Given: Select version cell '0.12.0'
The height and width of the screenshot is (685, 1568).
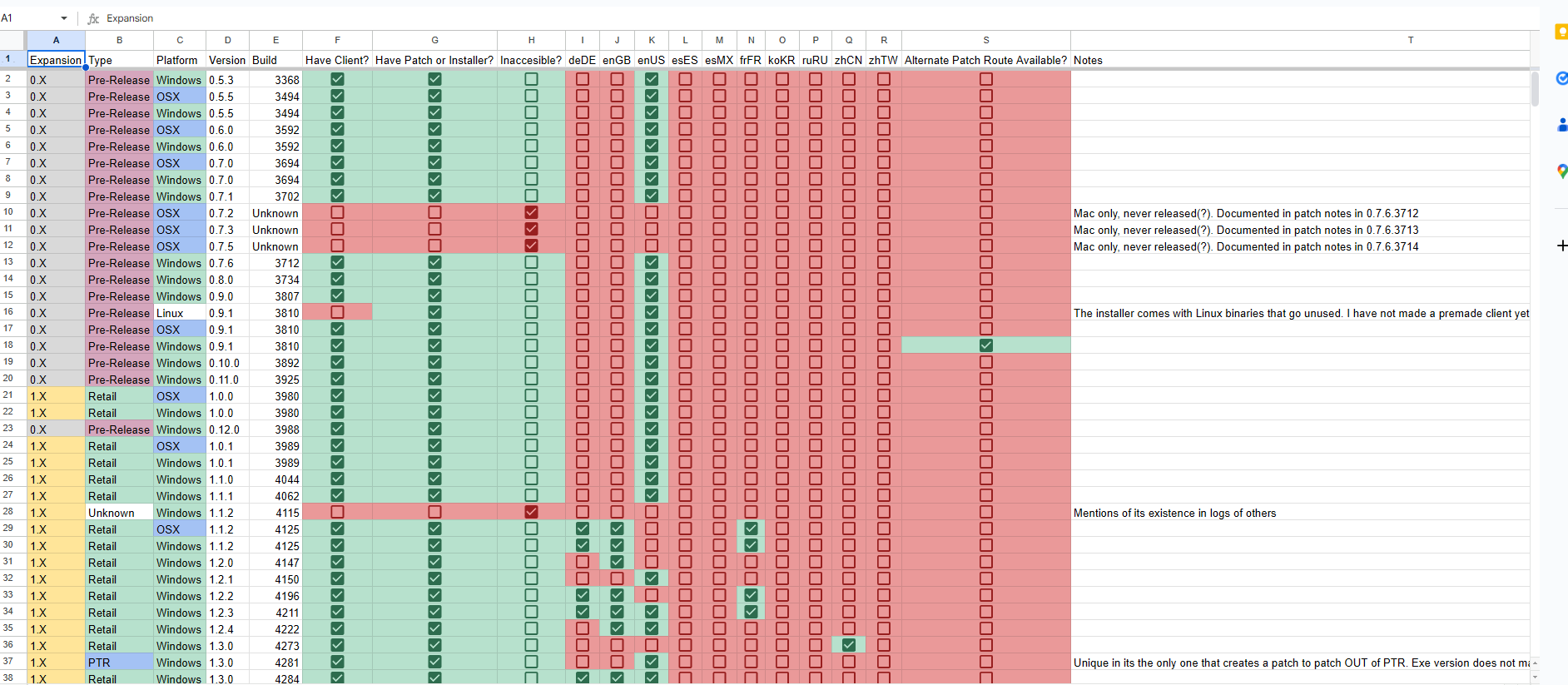Looking at the screenshot, I should [227, 429].
